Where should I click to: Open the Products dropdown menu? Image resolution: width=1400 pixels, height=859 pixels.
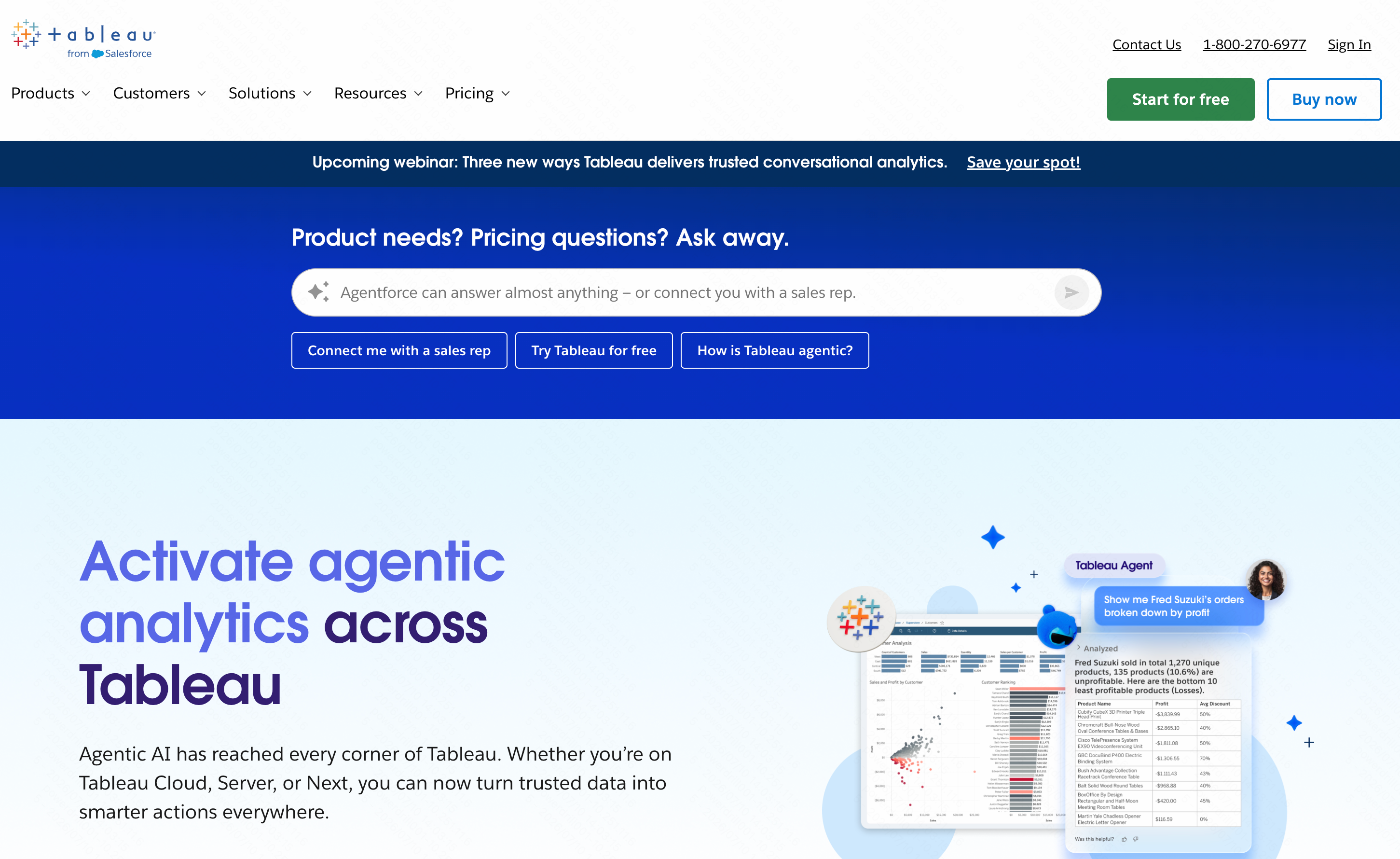pos(51,93)
